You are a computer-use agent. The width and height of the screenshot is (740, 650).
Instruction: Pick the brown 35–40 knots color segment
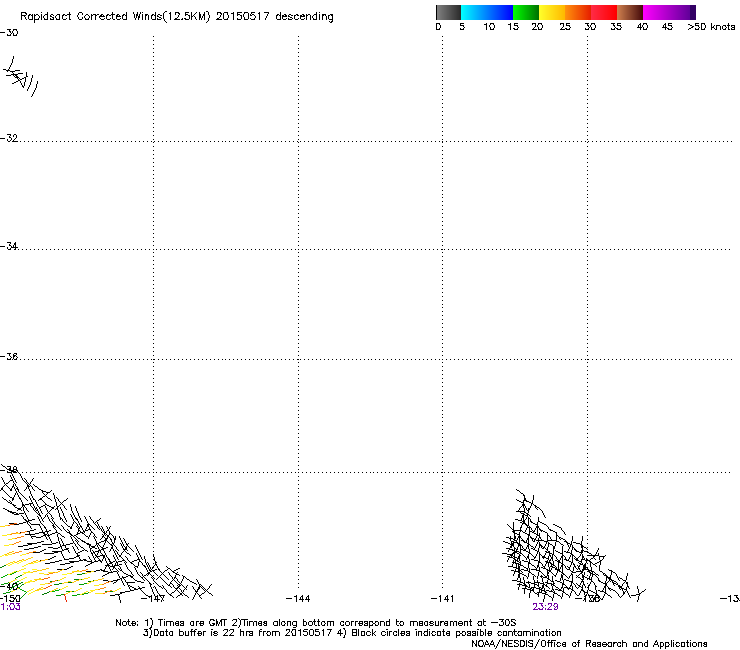[630, 12]
